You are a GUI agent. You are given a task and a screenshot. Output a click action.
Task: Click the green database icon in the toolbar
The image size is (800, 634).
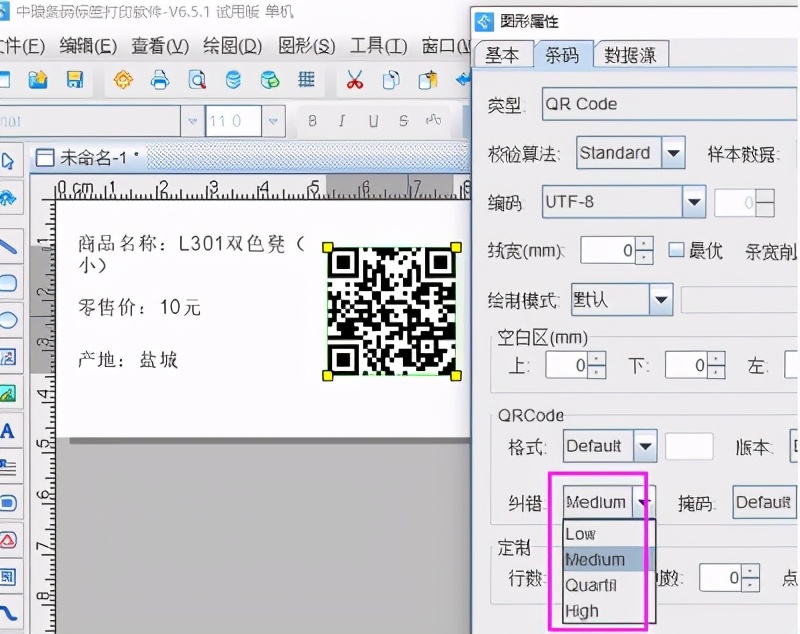point(270,80)
